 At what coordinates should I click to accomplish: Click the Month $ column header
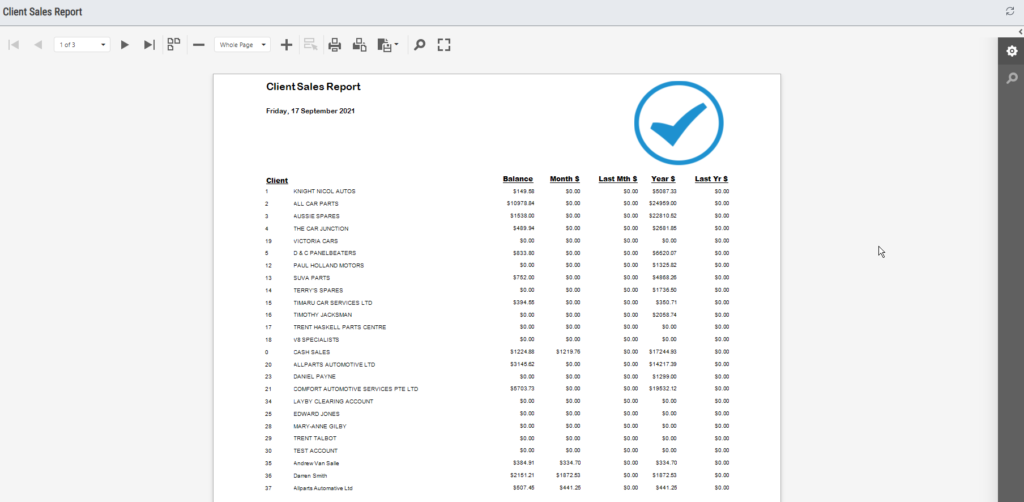565,179
